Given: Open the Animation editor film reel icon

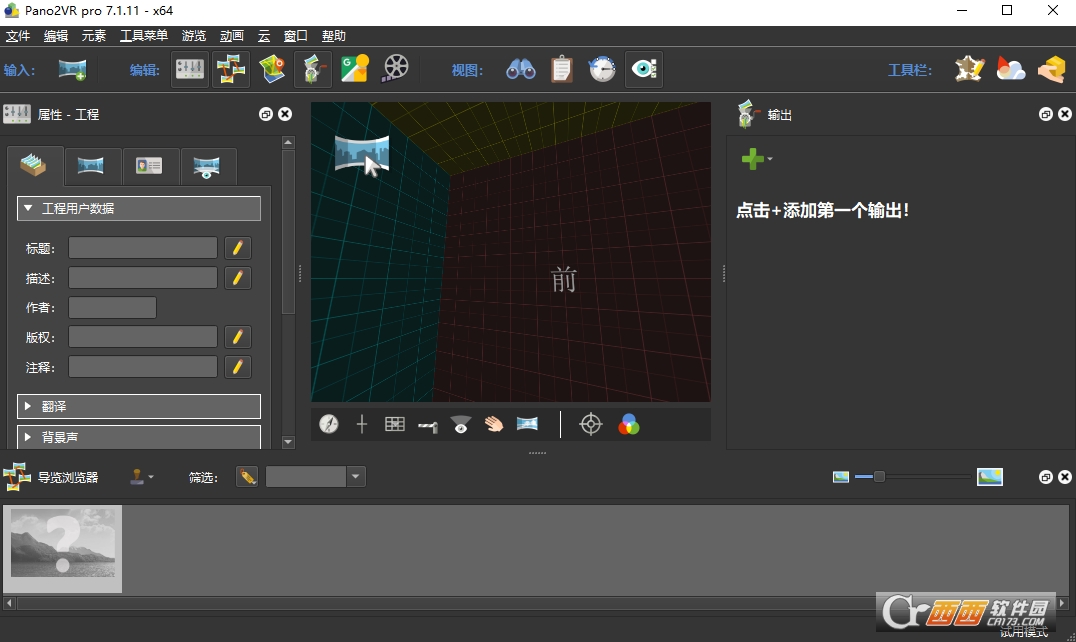Looking at the screenshot, I should click(x=395, y=69).
